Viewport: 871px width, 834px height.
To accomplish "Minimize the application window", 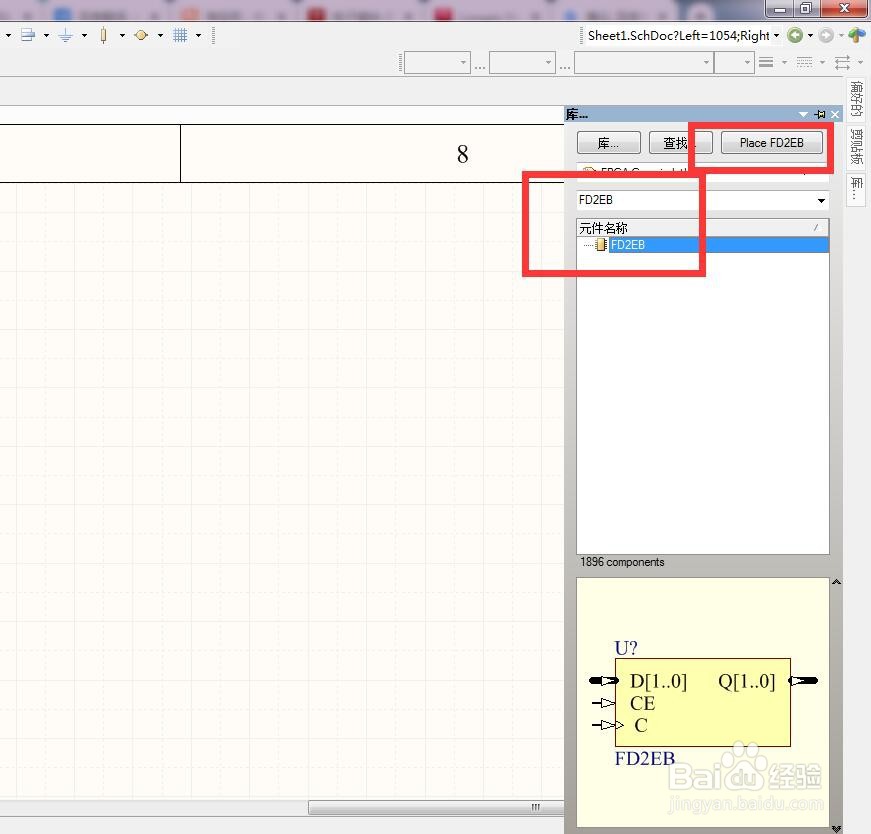I will tap(780, 8).
